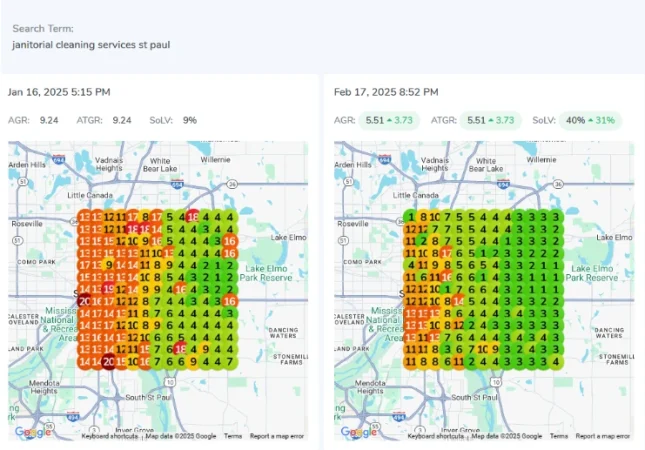The image size is (645, 450).
Task: Select the orange rank 14 pin on February map
Action: 458,301
